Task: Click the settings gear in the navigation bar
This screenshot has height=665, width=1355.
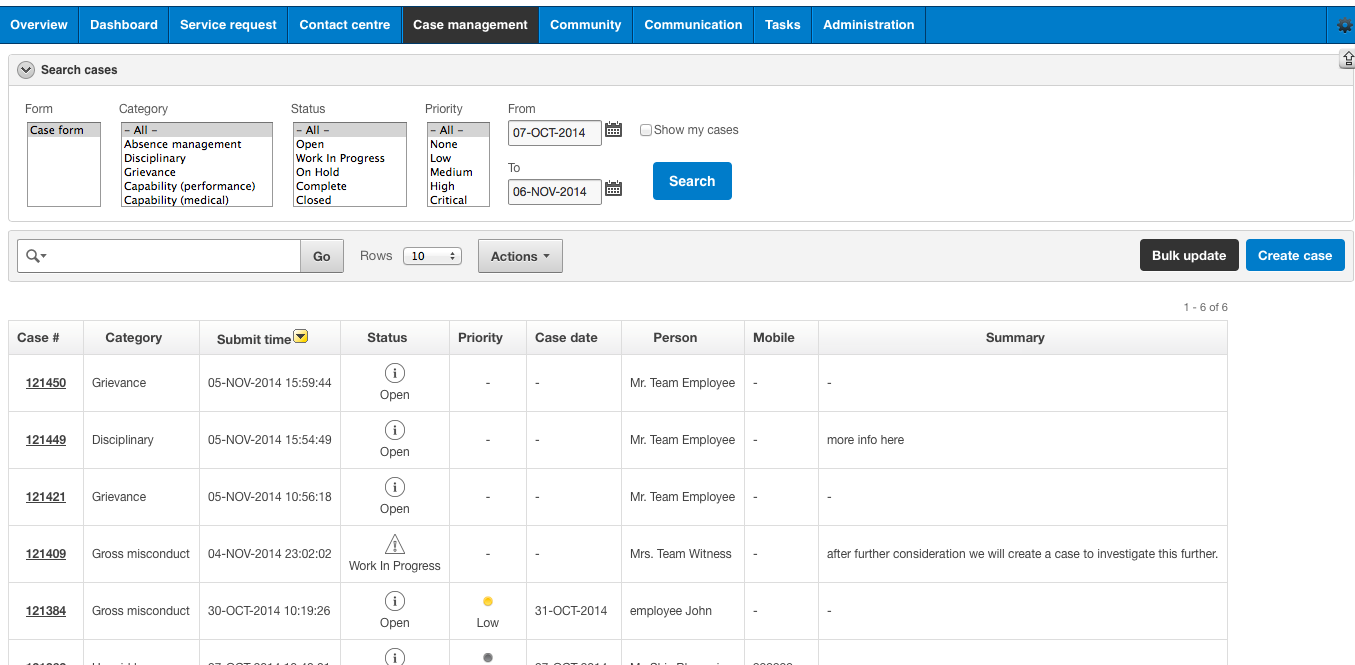Action: [1343, 25]
